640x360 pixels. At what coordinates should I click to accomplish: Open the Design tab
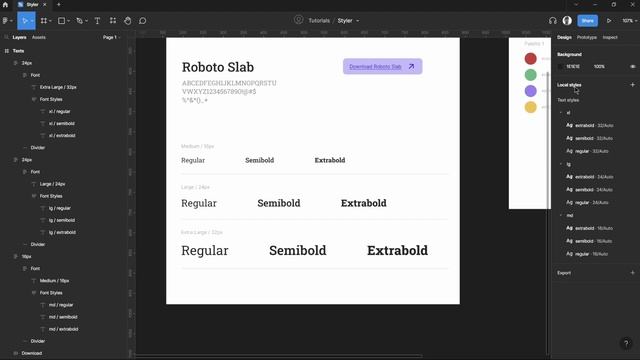pyautogui.click(x=564, y=37)
